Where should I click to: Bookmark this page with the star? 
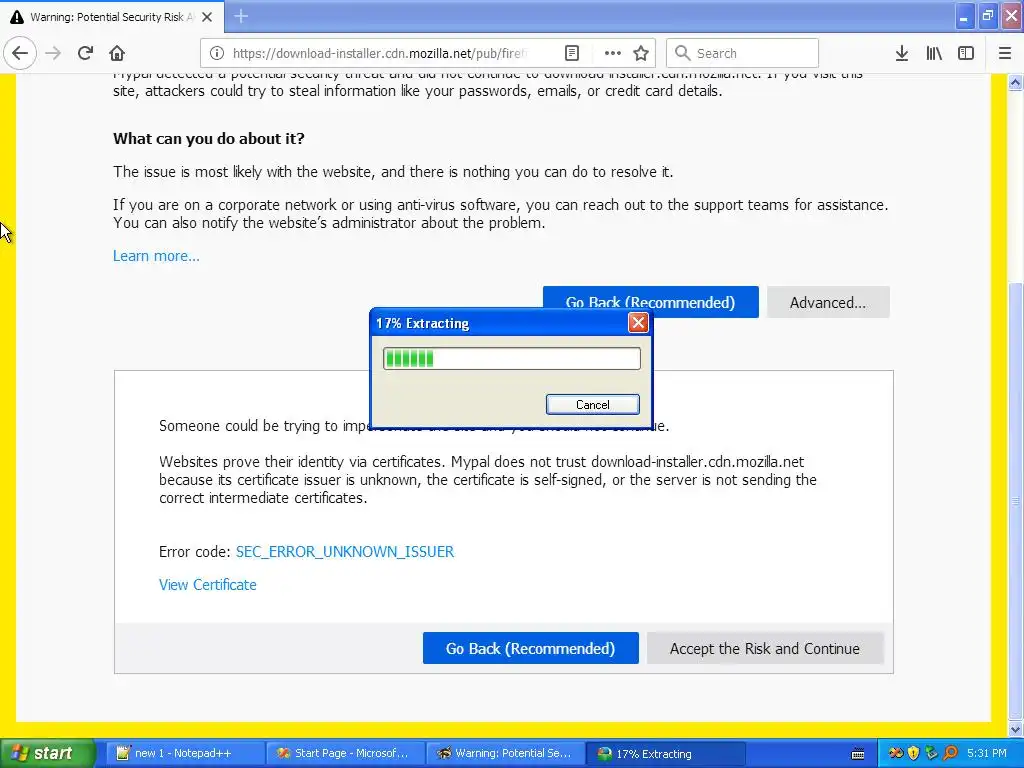point(641,53)
